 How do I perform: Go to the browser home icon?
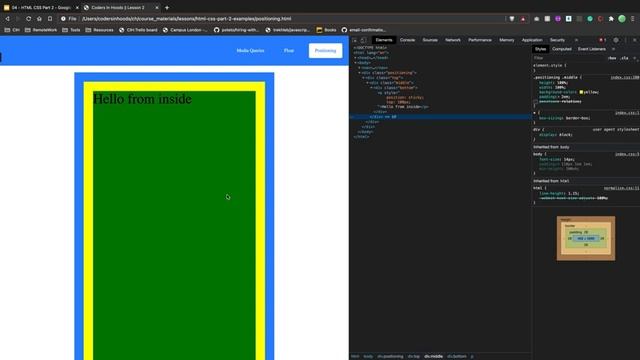(x=39, y=19)
